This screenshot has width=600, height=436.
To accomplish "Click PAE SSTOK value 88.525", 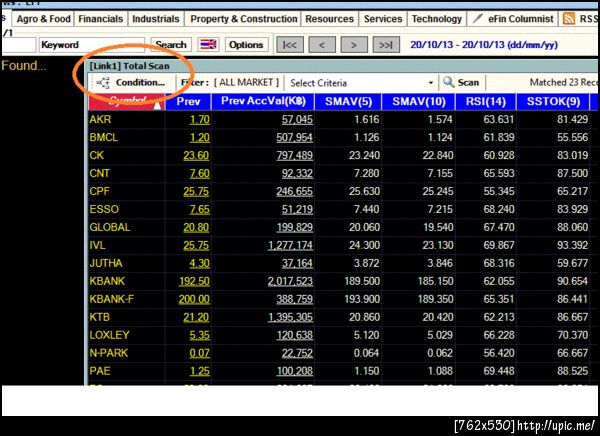I will [x=572, y=372].
